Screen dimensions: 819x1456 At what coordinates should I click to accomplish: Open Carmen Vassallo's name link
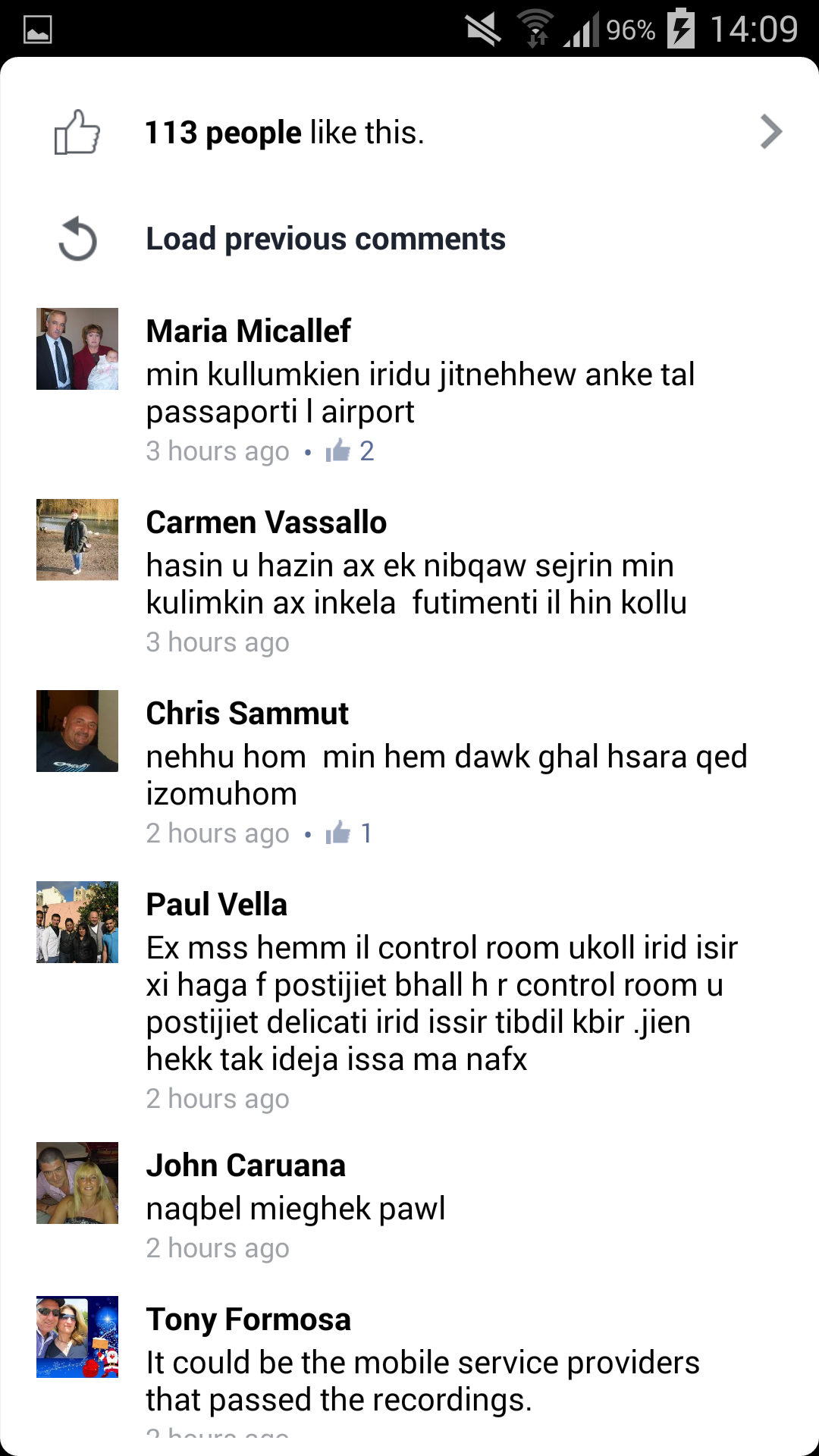coord(266,522)
